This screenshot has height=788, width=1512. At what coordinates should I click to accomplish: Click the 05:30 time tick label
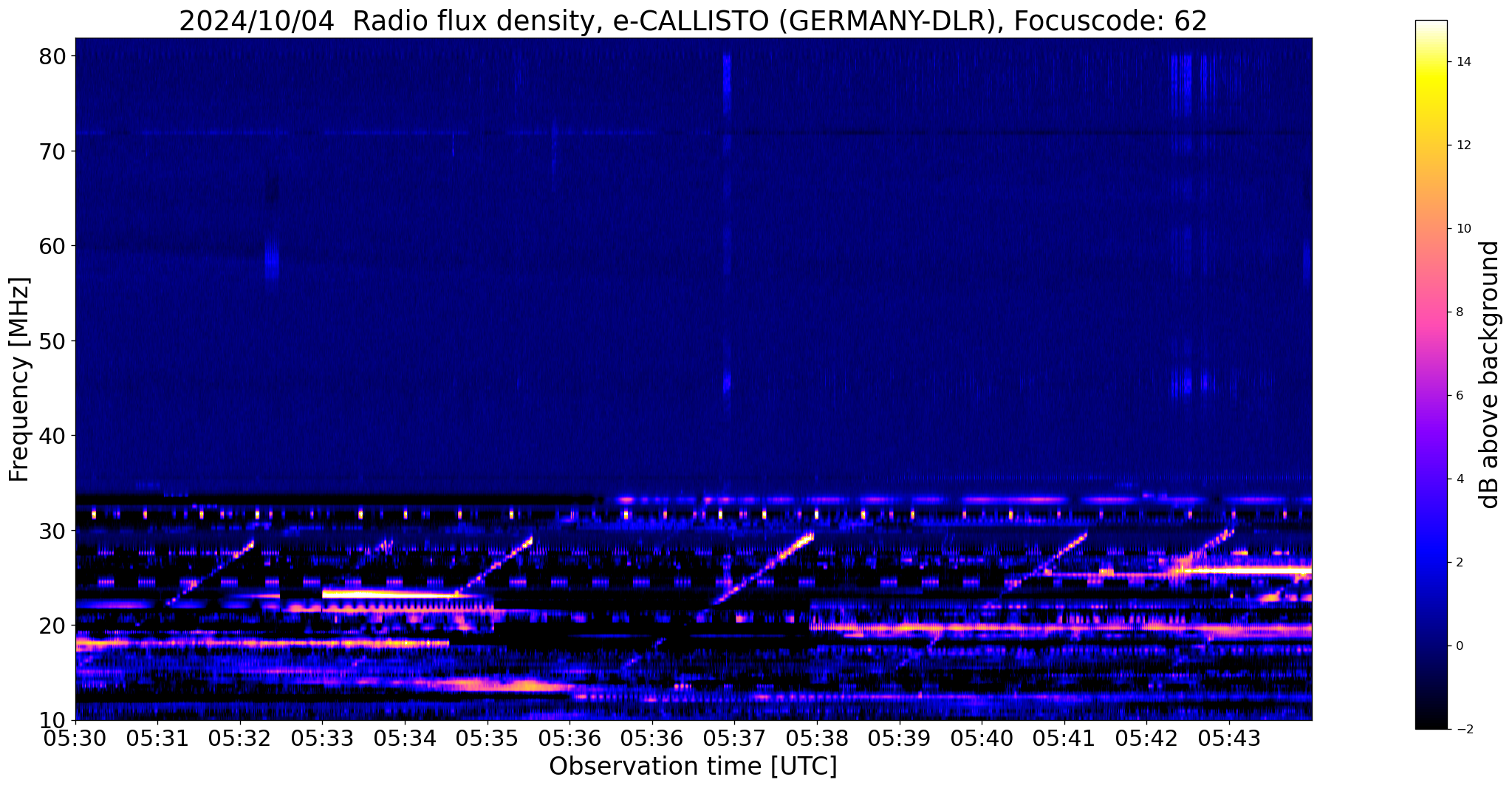pos(75,739)
